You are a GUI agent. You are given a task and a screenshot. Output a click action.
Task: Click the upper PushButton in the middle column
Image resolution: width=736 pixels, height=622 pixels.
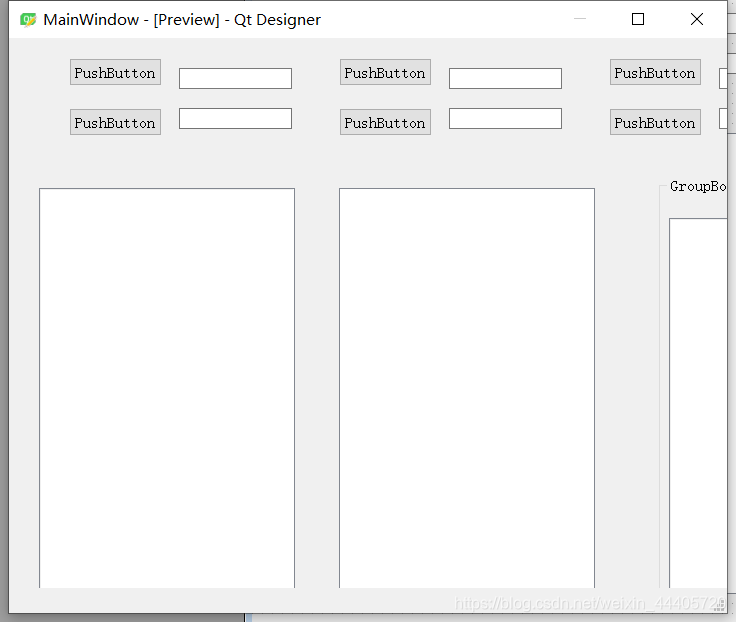[x=385, y=72]
